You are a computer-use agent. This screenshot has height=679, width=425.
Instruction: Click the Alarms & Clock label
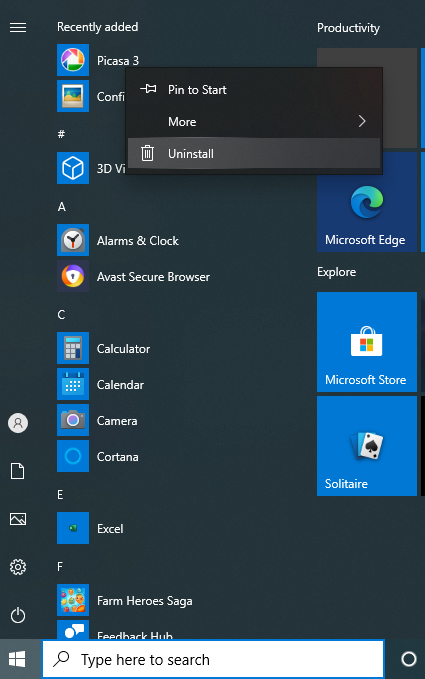pyautogui.click(x=138, y=241)
